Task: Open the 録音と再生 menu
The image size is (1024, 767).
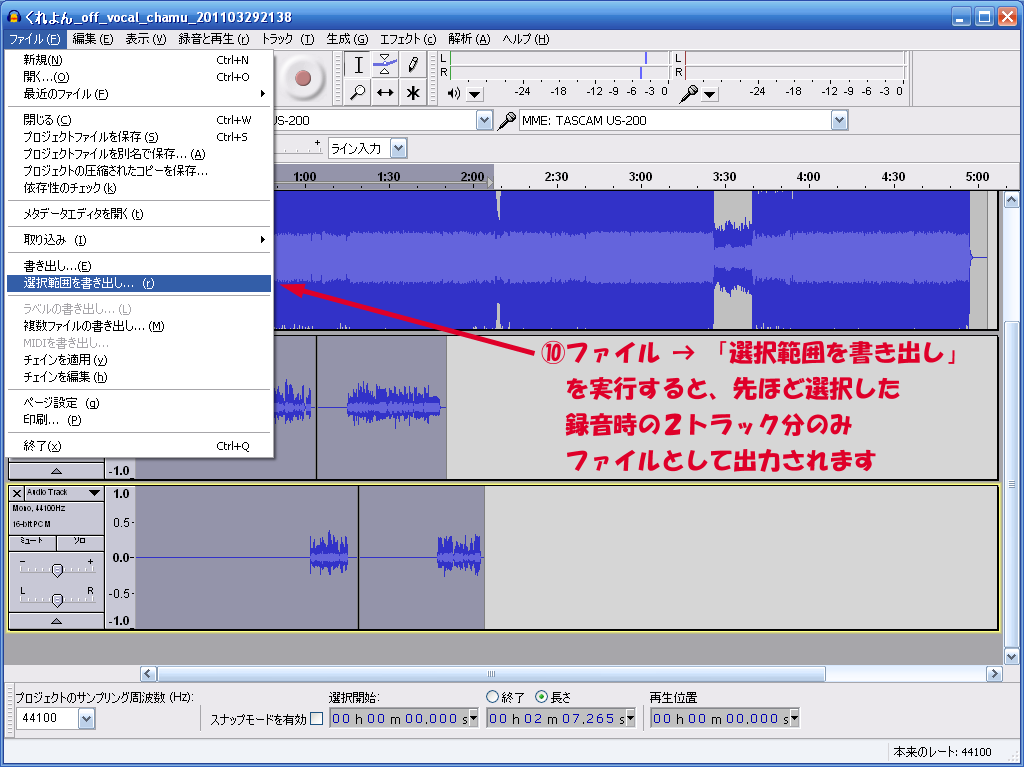Action: 214,39
